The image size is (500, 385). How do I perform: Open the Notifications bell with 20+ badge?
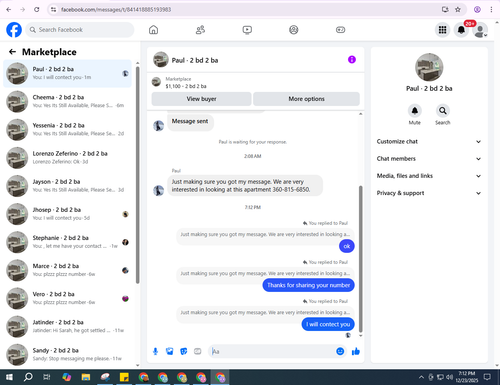click(x=461, y=30)
